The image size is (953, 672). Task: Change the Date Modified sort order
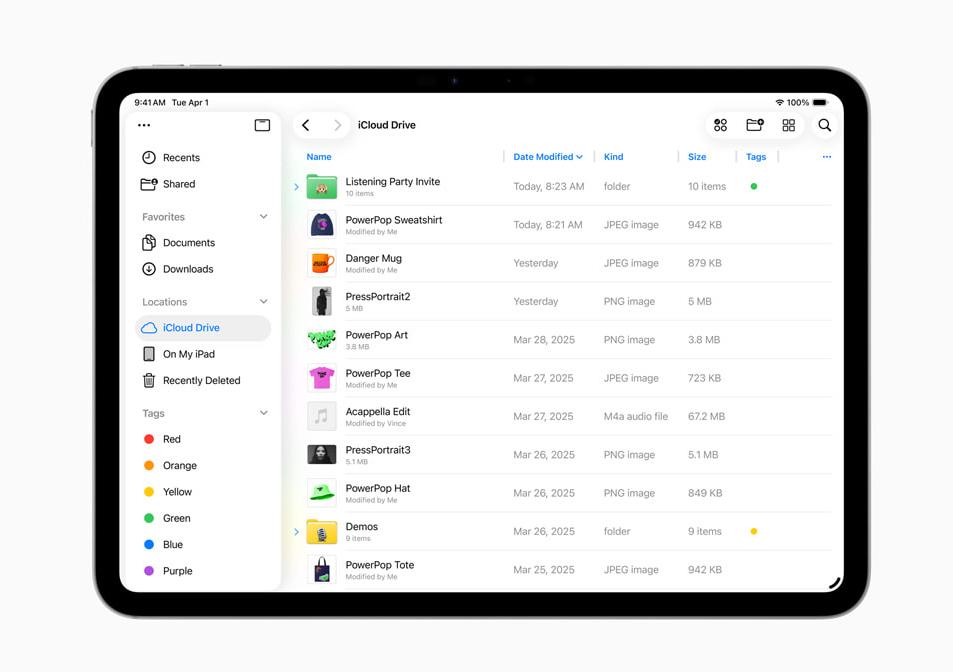pyautogui.click(x=548, y=157)
